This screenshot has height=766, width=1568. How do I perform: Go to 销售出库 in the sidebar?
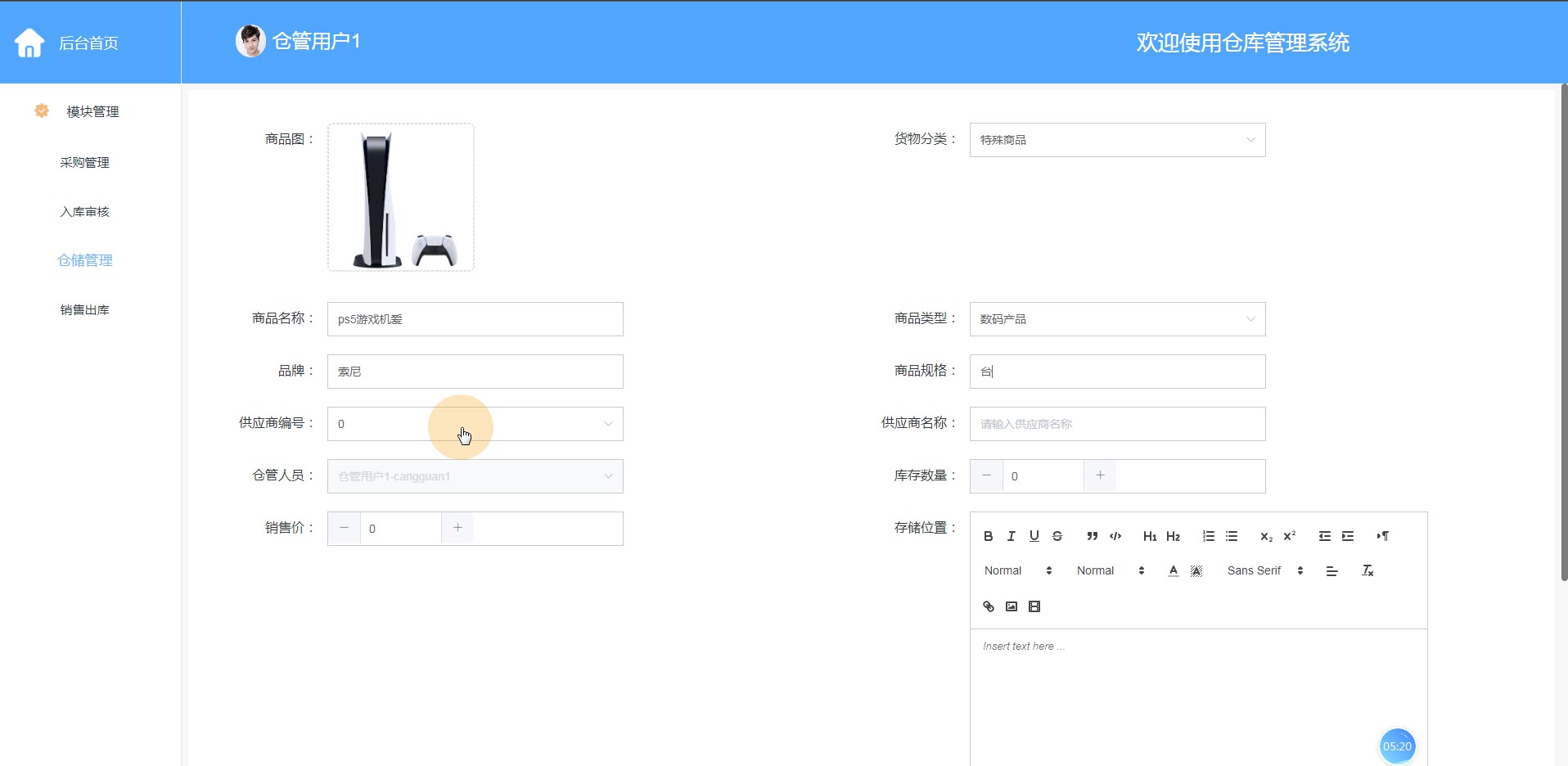tap(84, 309)
